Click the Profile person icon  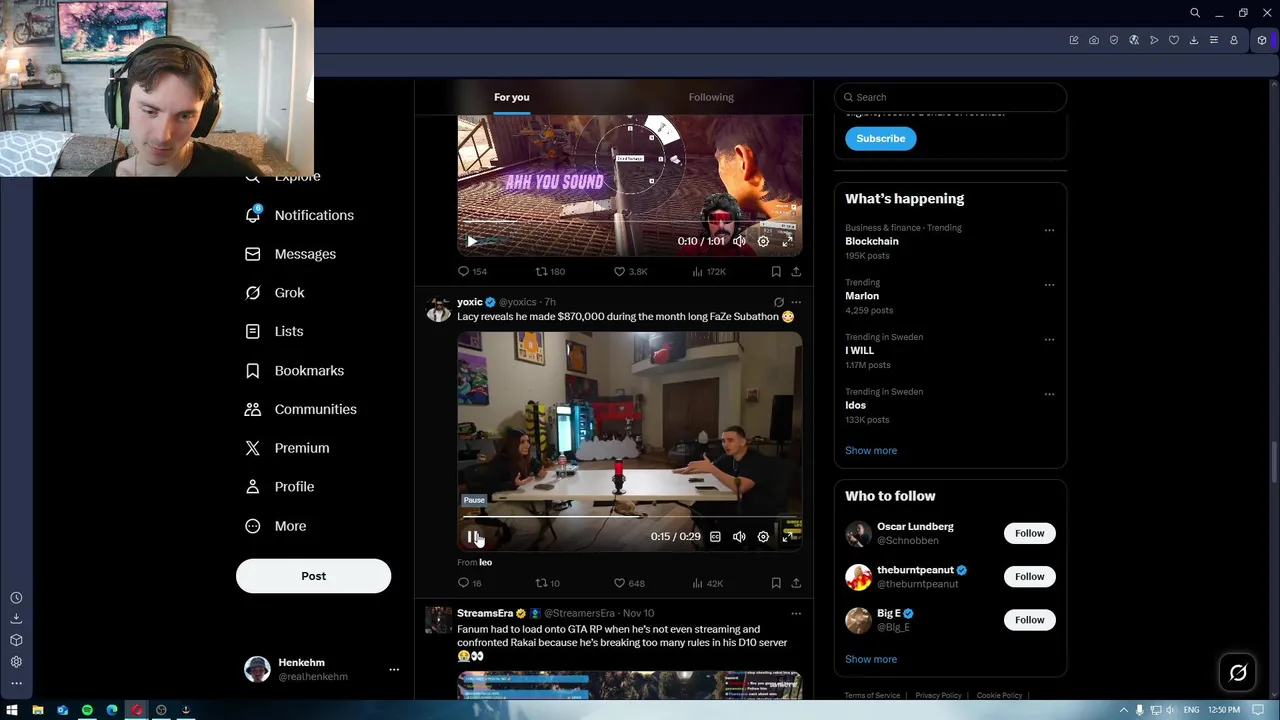253,487
